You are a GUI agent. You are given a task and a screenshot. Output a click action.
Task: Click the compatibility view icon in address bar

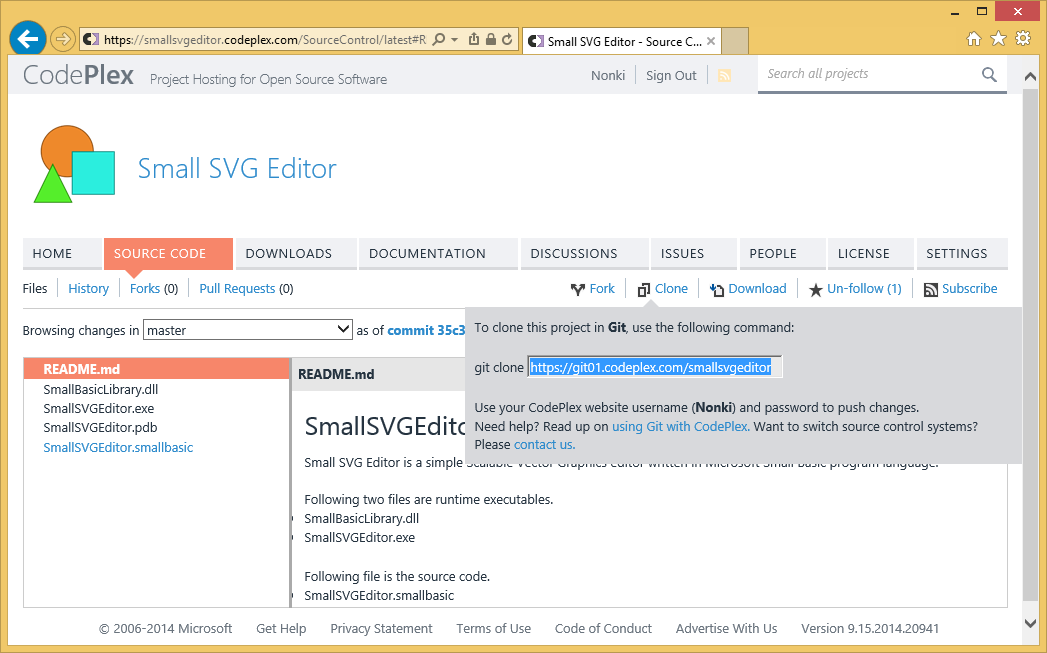click(x=473, y=39)
